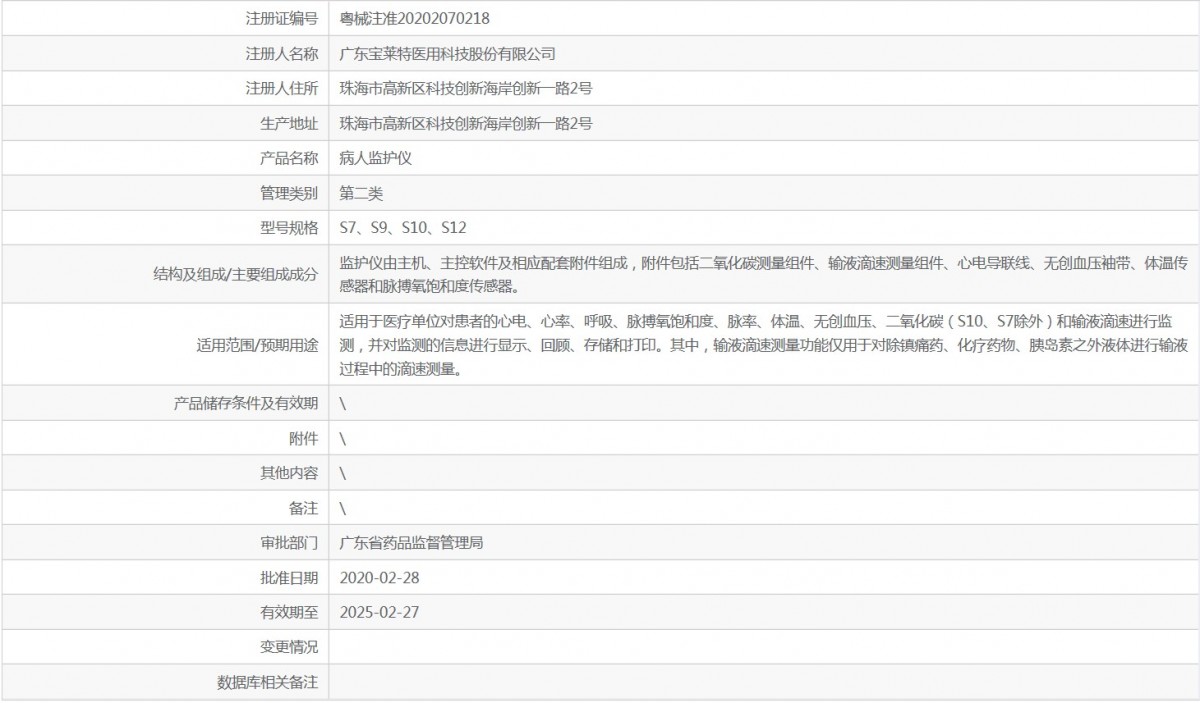Image resolution: width=1200 pixels, height=703 pixels.
Task: Click the label 注册人住所
Action: pyautogui.click(x=281, y=88)
